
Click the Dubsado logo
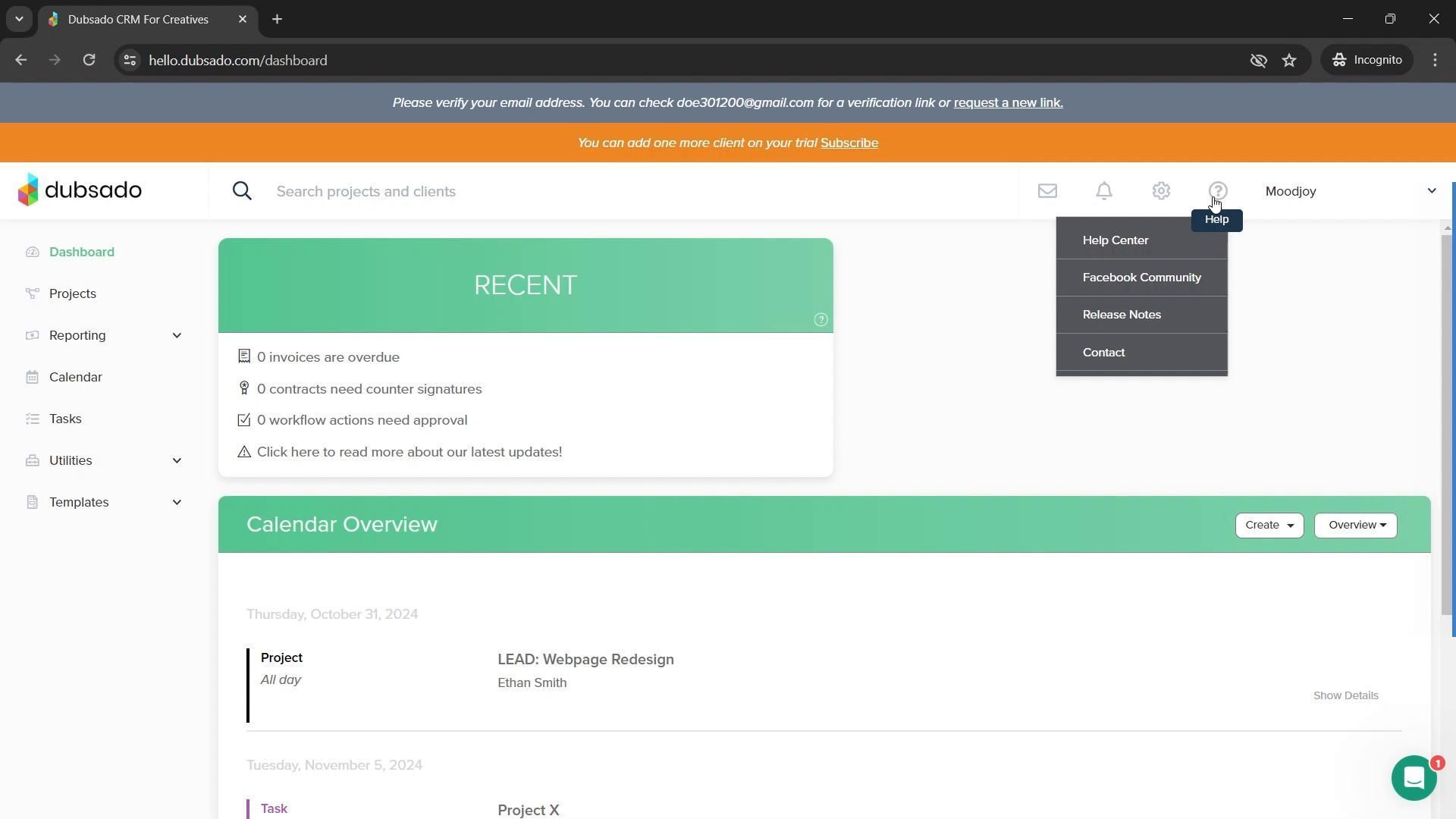pos(80,190)
